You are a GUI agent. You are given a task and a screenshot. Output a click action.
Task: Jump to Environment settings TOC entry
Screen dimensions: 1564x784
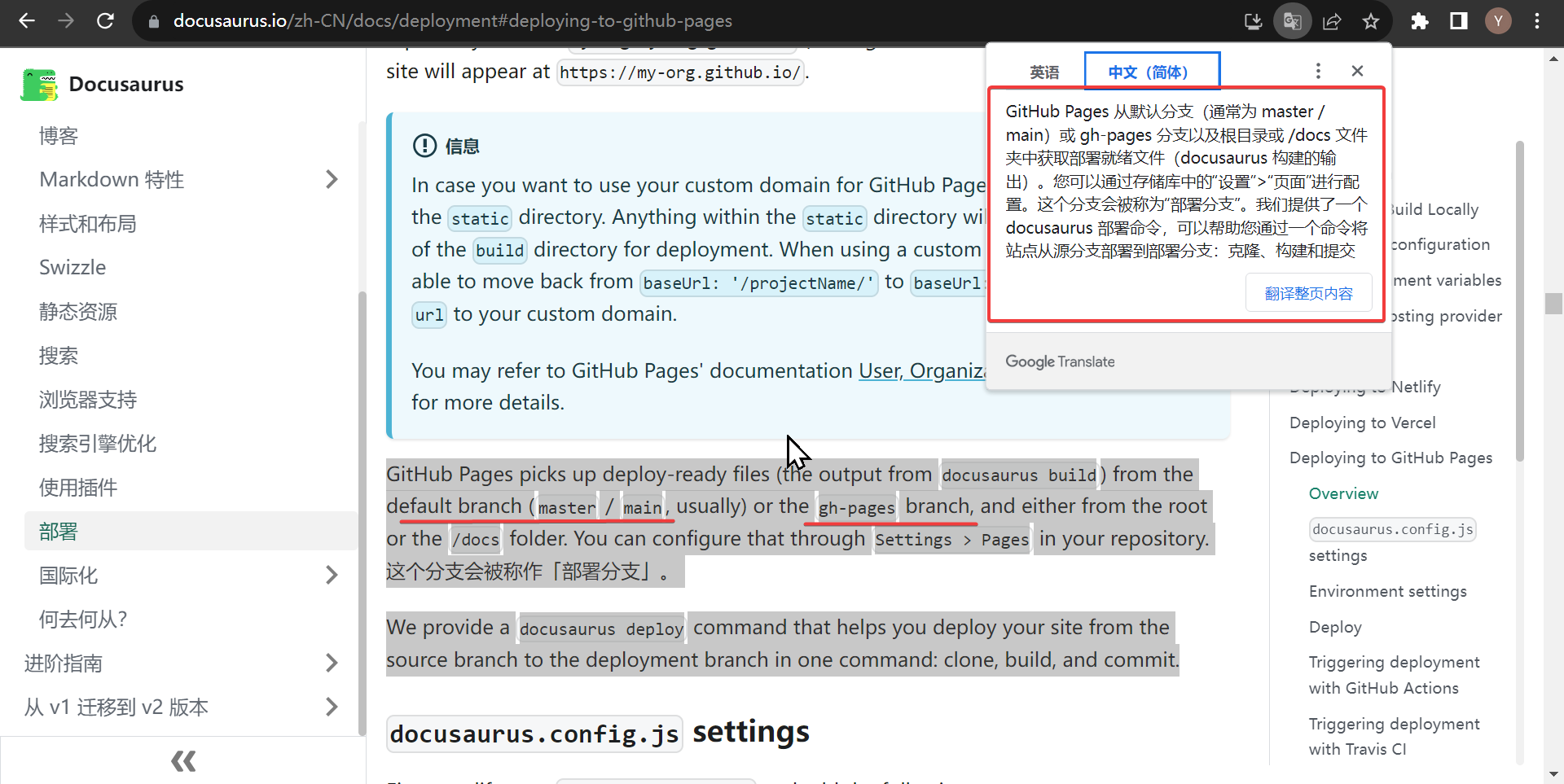[1387, 591]
